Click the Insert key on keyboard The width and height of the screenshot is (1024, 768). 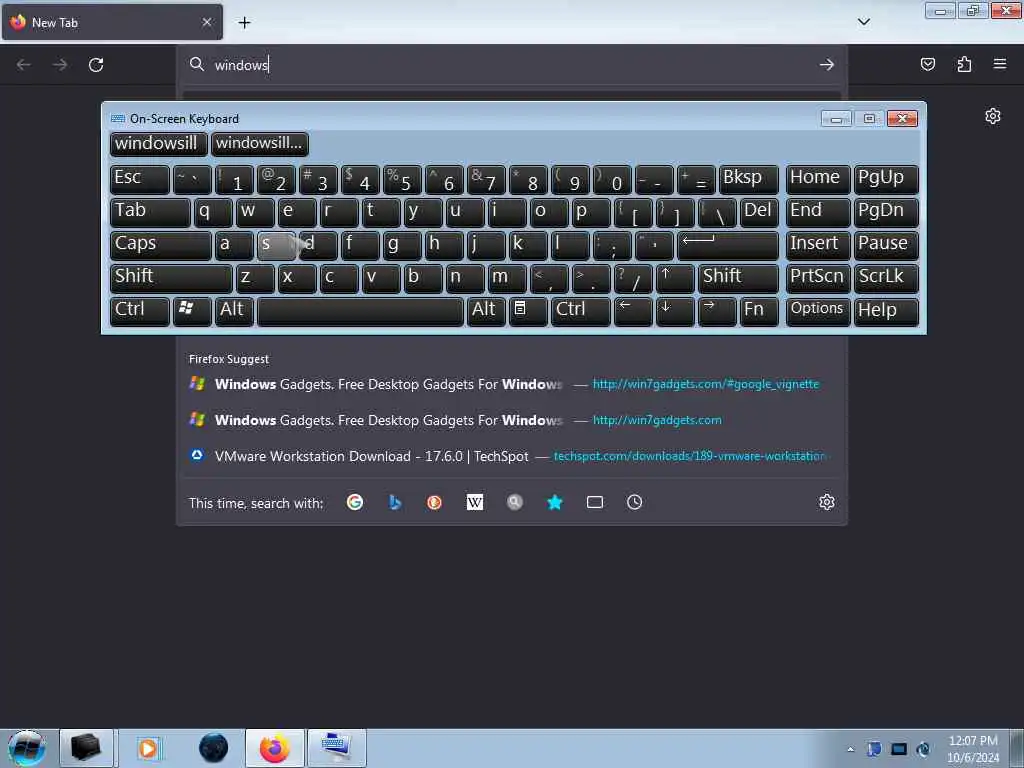coord(818,246)
